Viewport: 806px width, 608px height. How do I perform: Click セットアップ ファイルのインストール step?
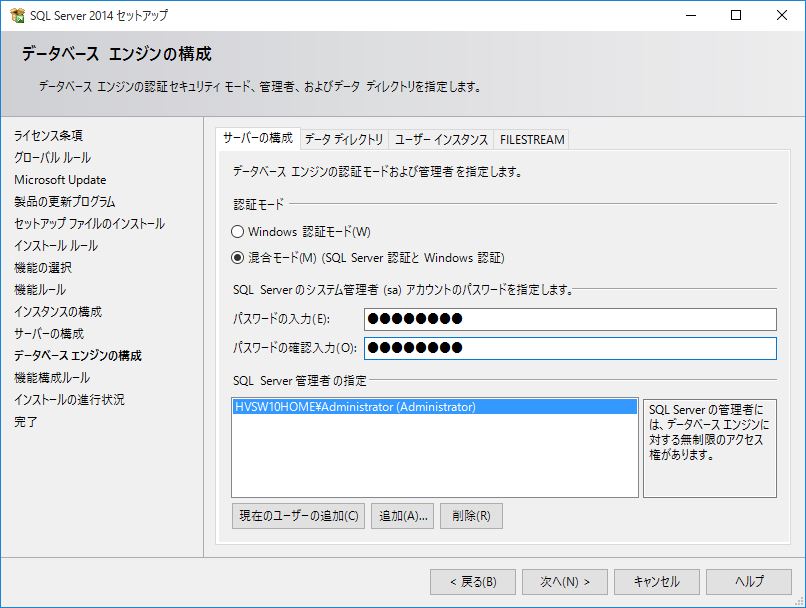point(89,224)
